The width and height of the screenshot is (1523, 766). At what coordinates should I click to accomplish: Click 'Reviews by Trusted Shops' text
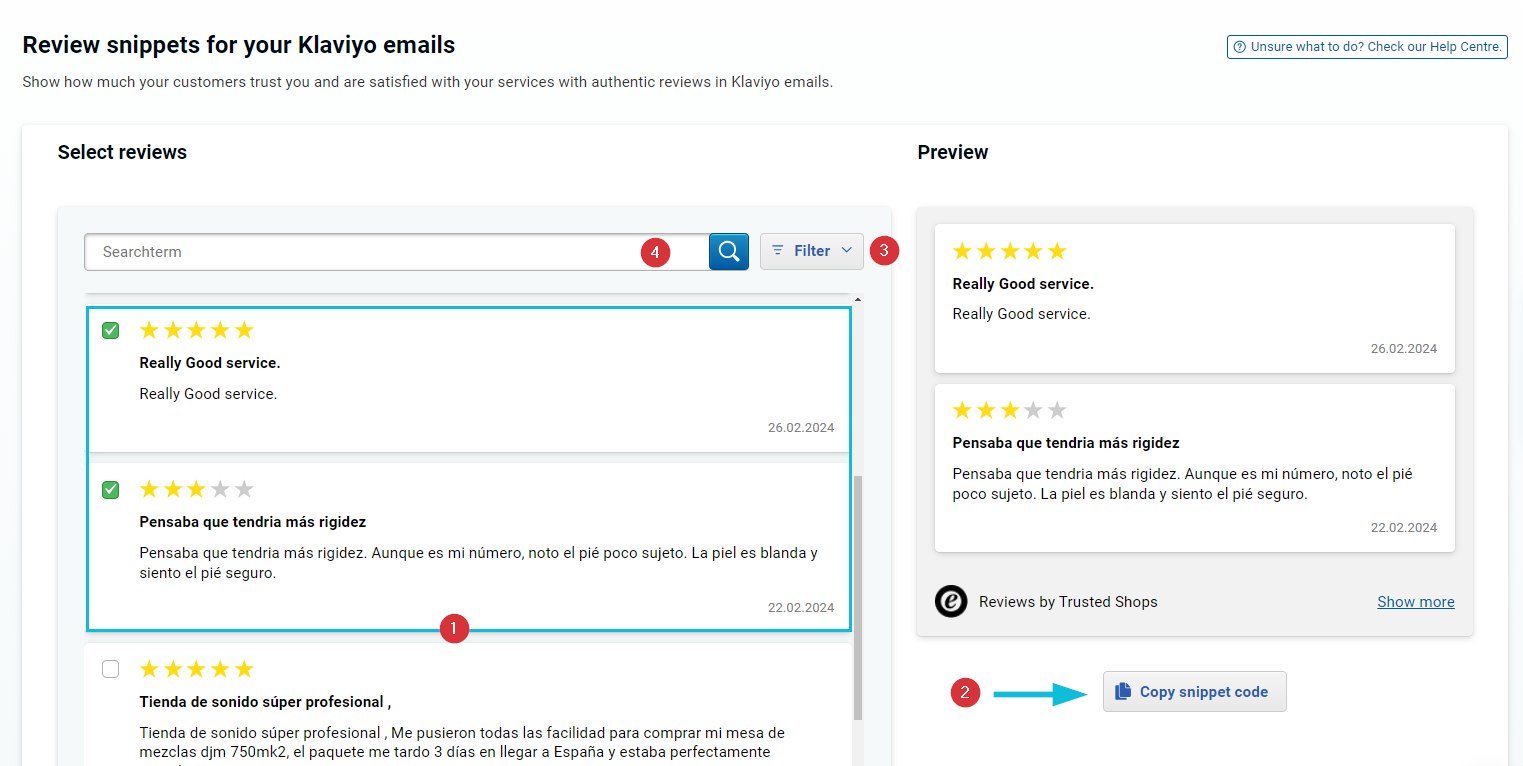(1068, 602)
